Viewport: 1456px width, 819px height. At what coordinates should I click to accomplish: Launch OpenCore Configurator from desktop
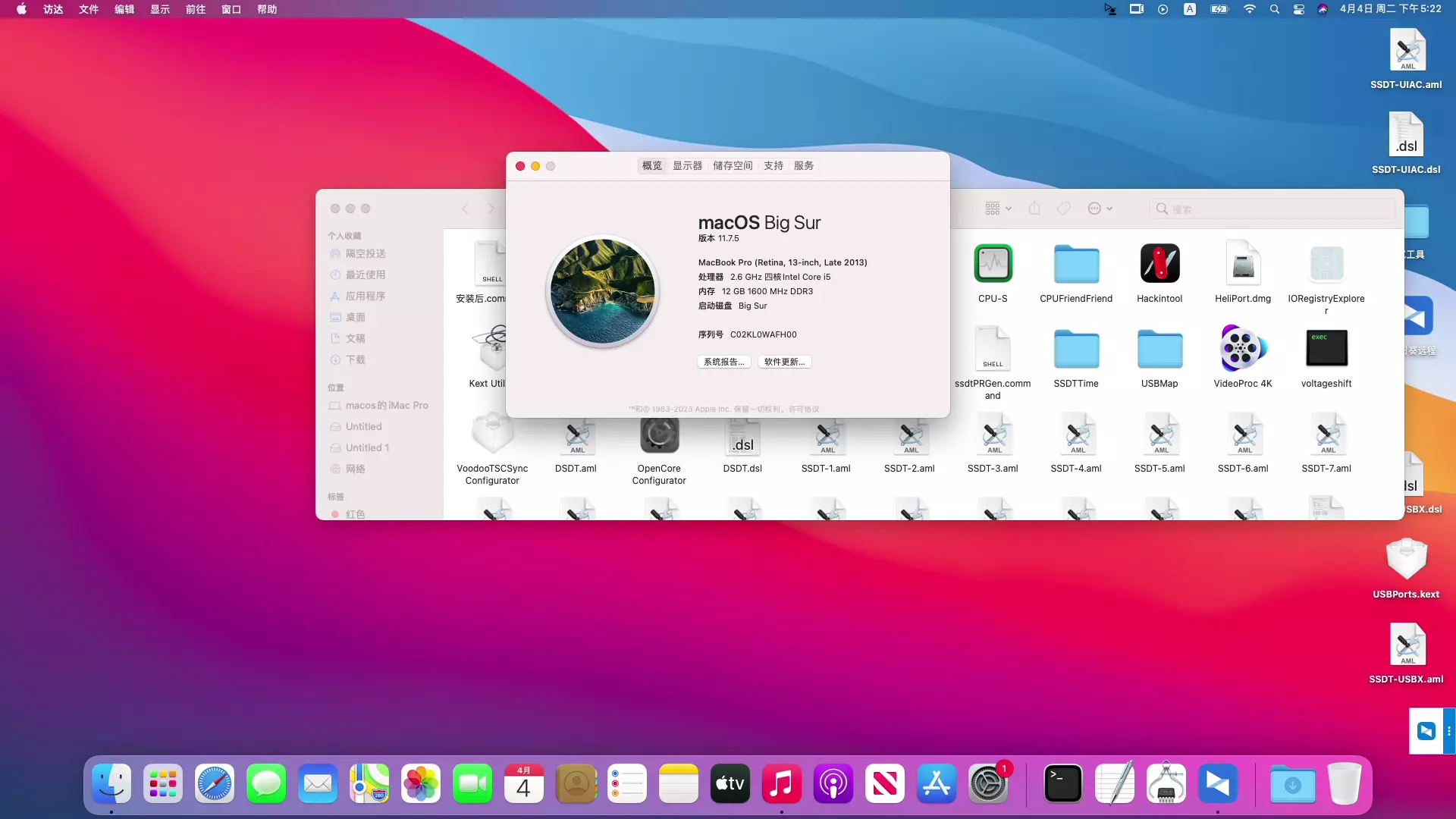click(658, 436)
